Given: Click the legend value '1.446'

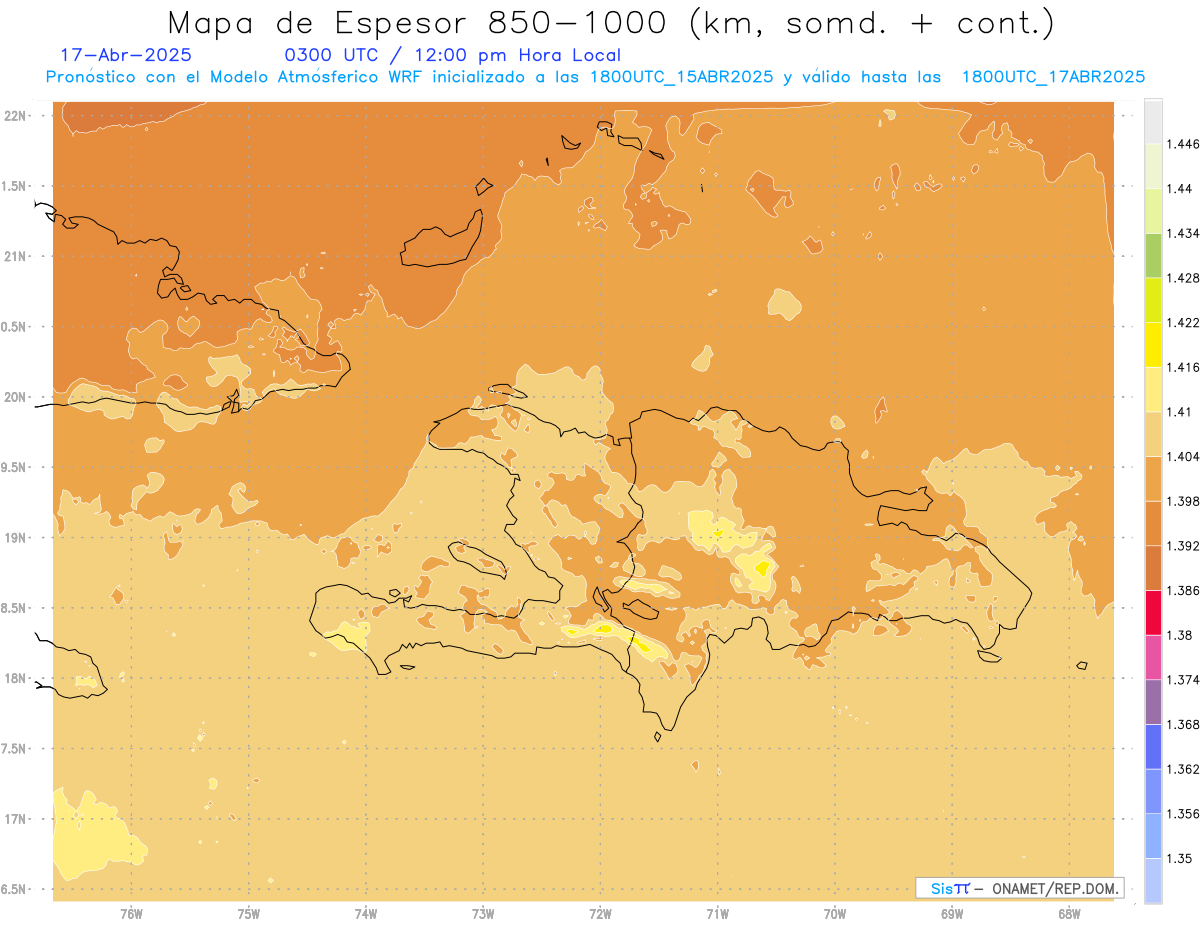Looking at the screenshot, I should [1182, 144].
